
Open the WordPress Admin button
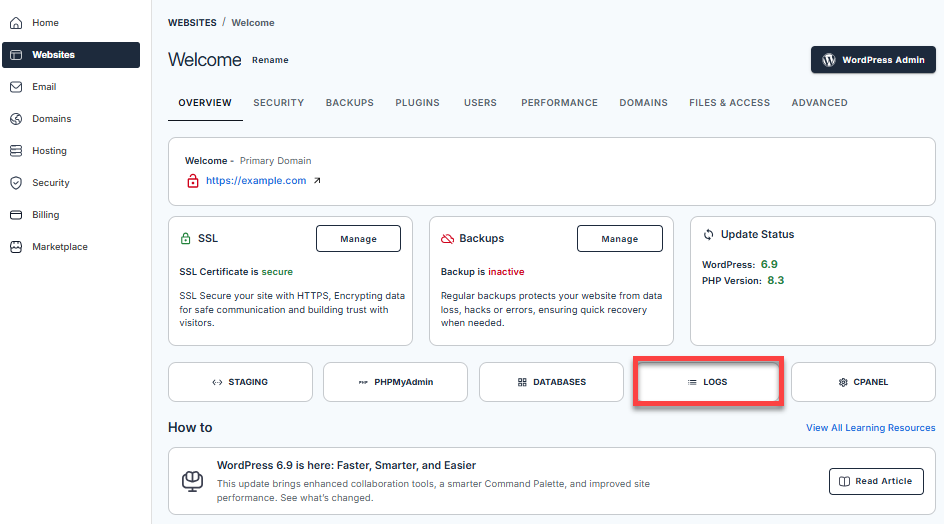872,60
